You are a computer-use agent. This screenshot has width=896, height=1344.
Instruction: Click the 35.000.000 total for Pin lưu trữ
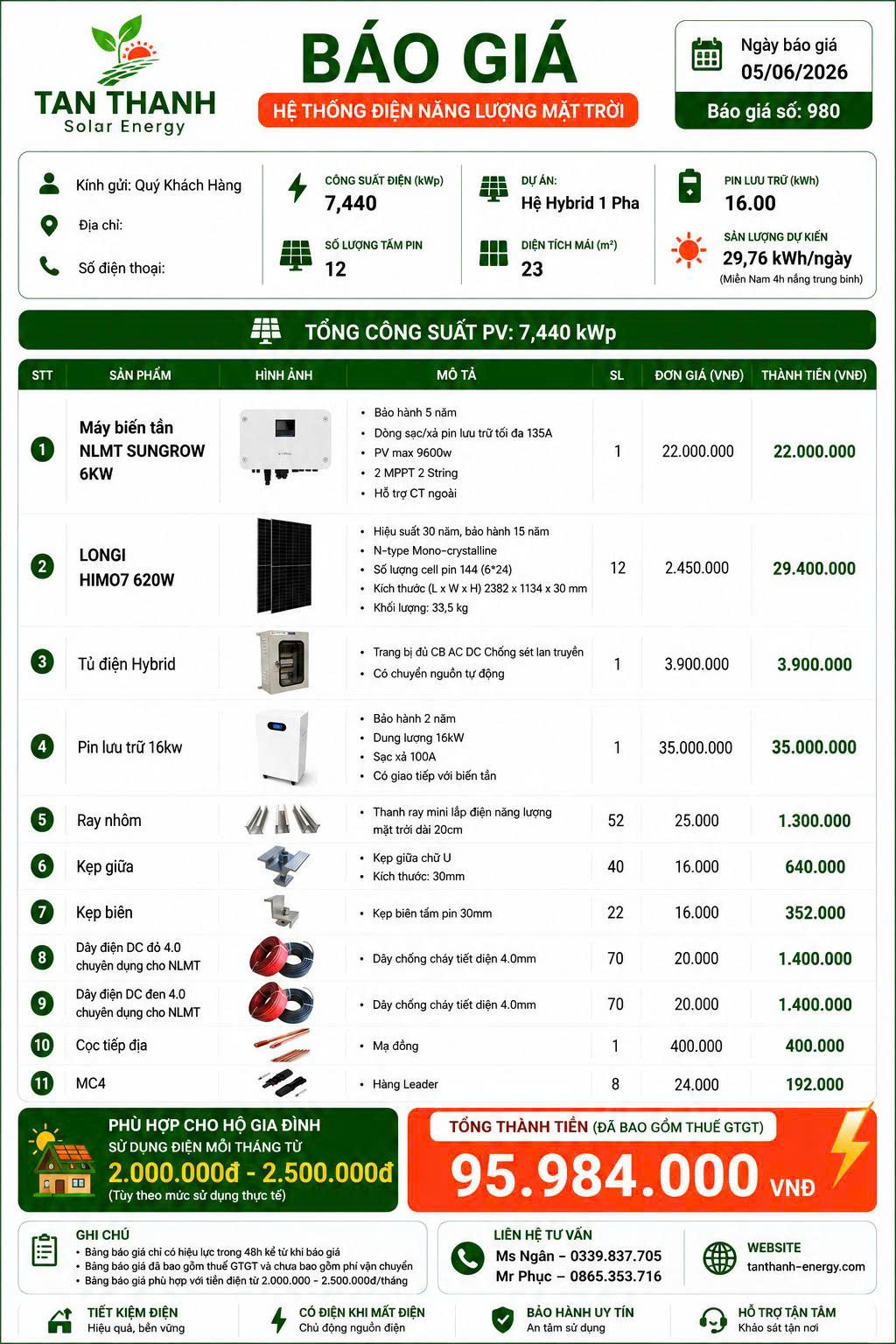pos(814,747)
